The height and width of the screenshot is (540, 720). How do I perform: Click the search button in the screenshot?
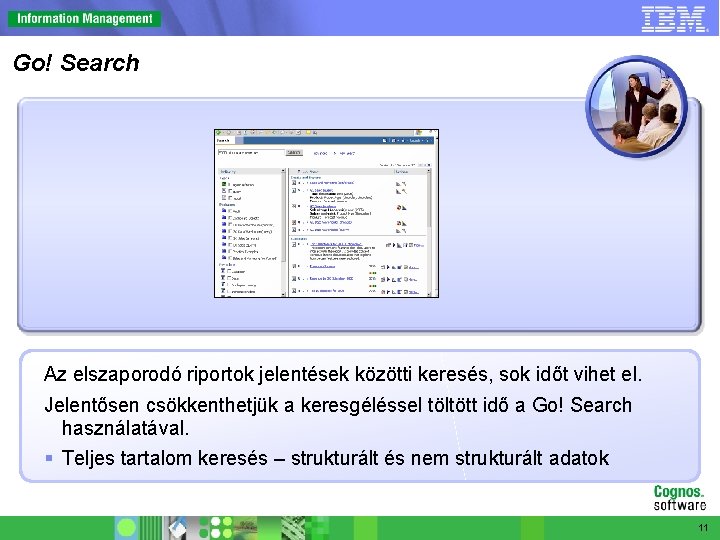click(x=294, y=152)
